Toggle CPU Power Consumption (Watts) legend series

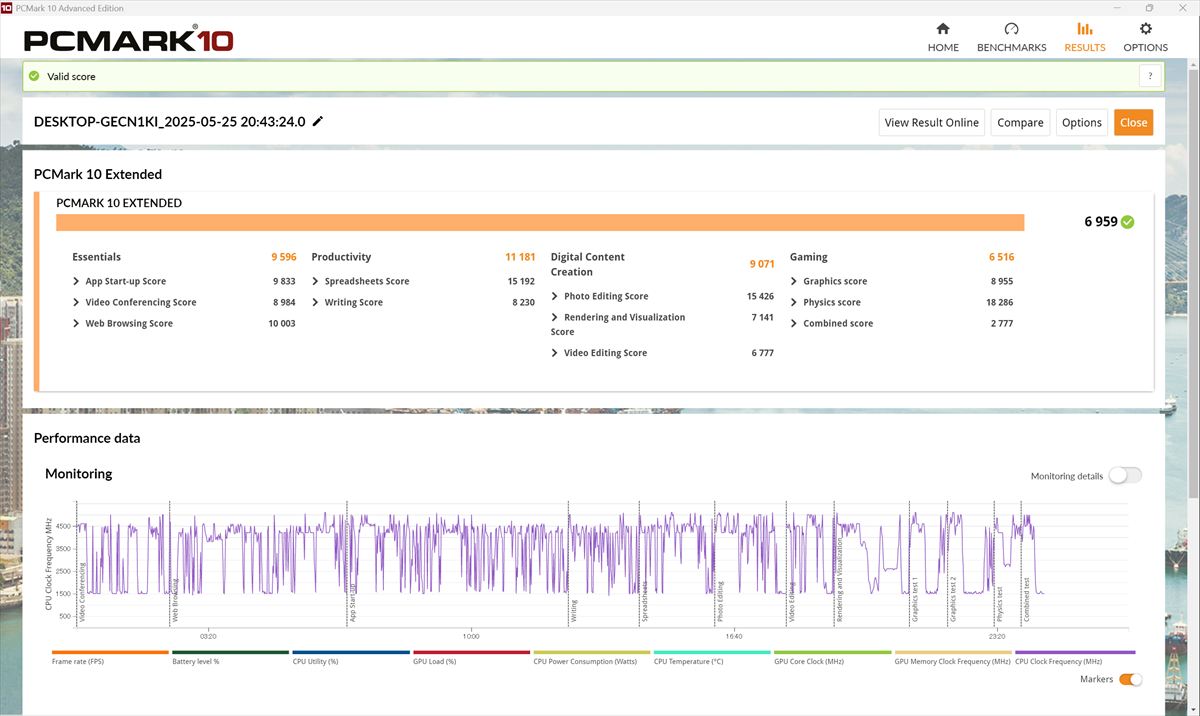click(592, 658)
